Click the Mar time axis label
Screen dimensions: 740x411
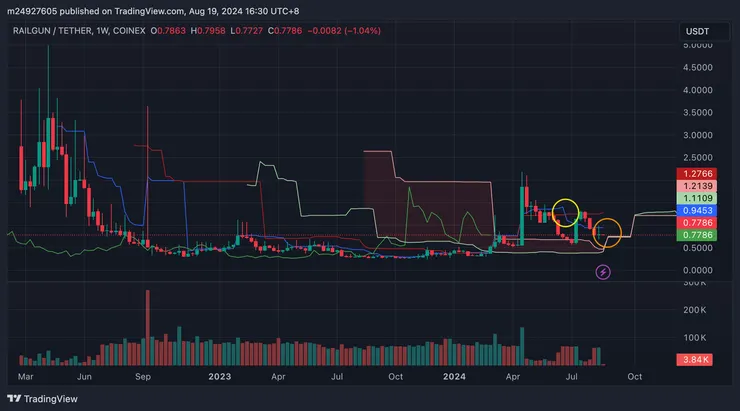25,377
